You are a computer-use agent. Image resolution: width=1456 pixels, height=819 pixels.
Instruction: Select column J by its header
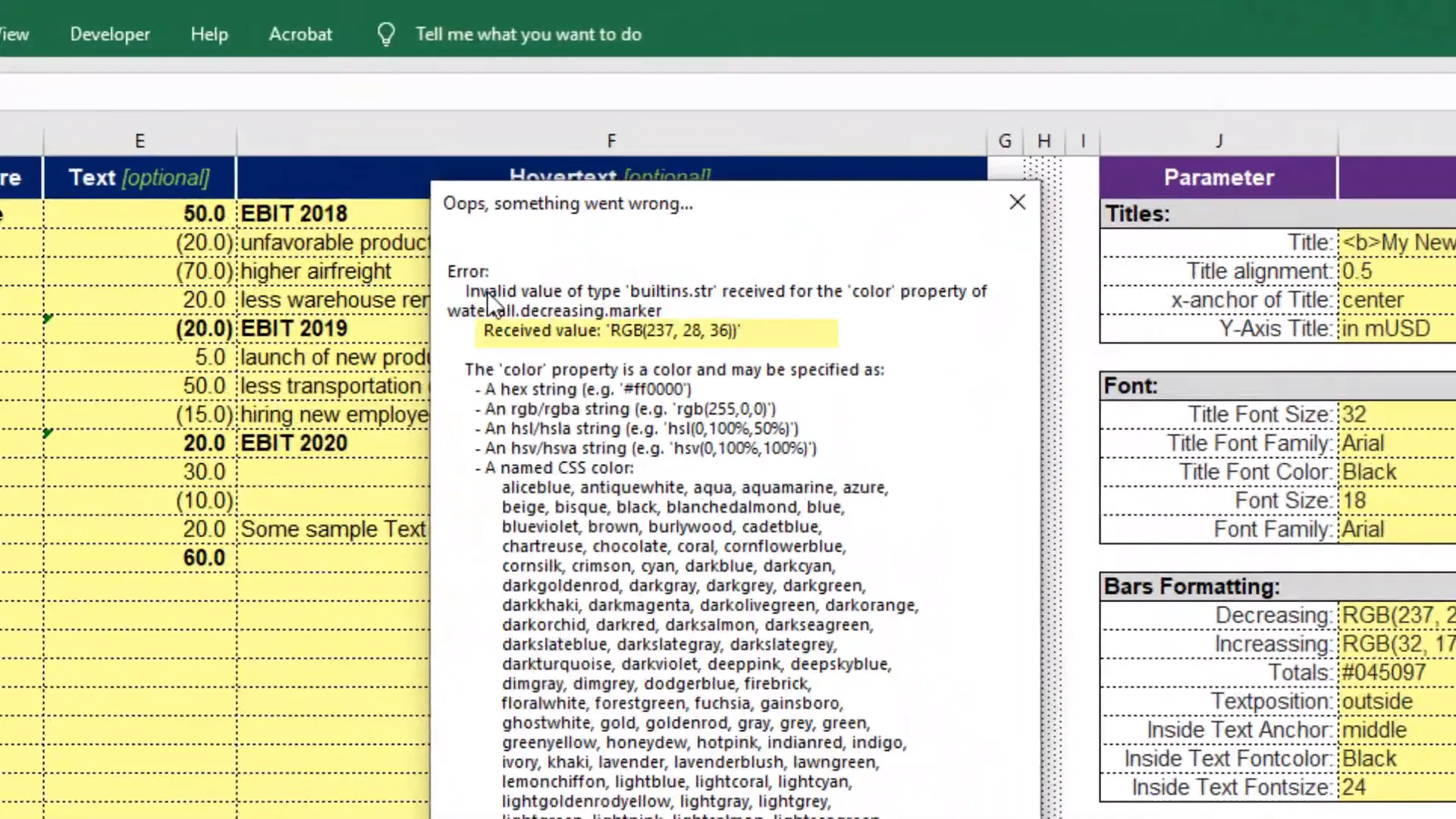point(1218,140)
